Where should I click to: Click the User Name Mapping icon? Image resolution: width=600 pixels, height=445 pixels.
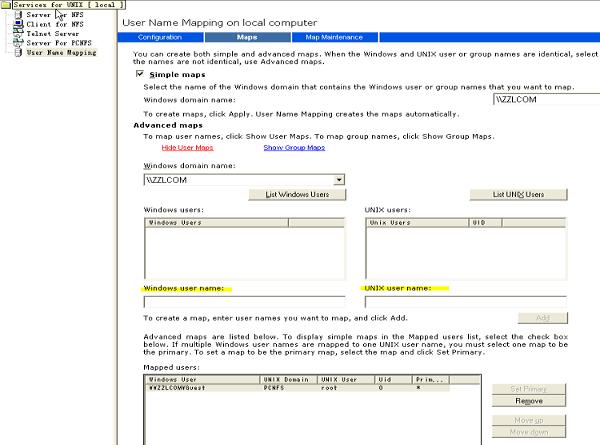18,52
